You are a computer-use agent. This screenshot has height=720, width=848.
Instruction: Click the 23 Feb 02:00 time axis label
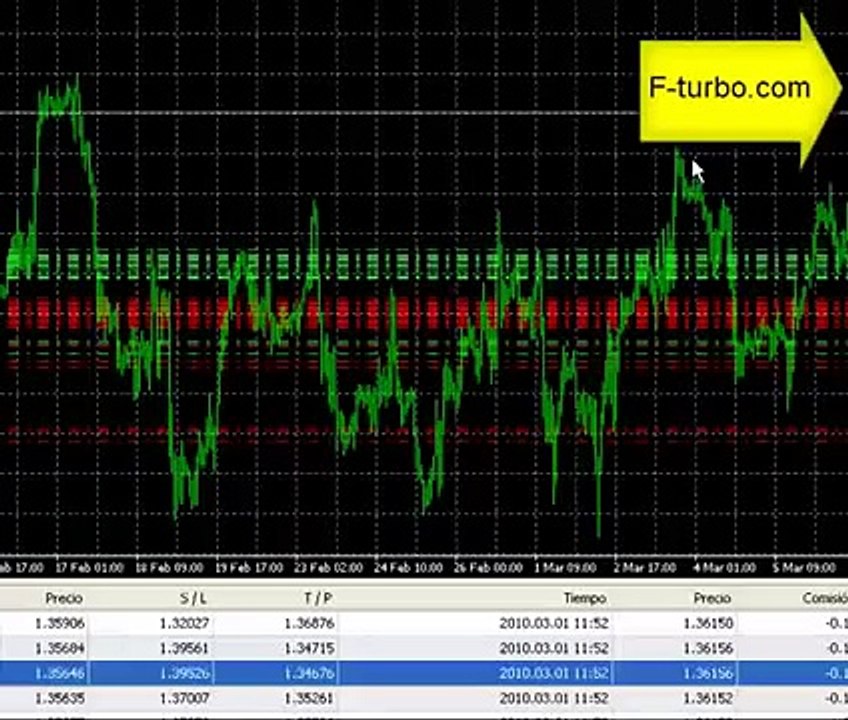point(328,568)
